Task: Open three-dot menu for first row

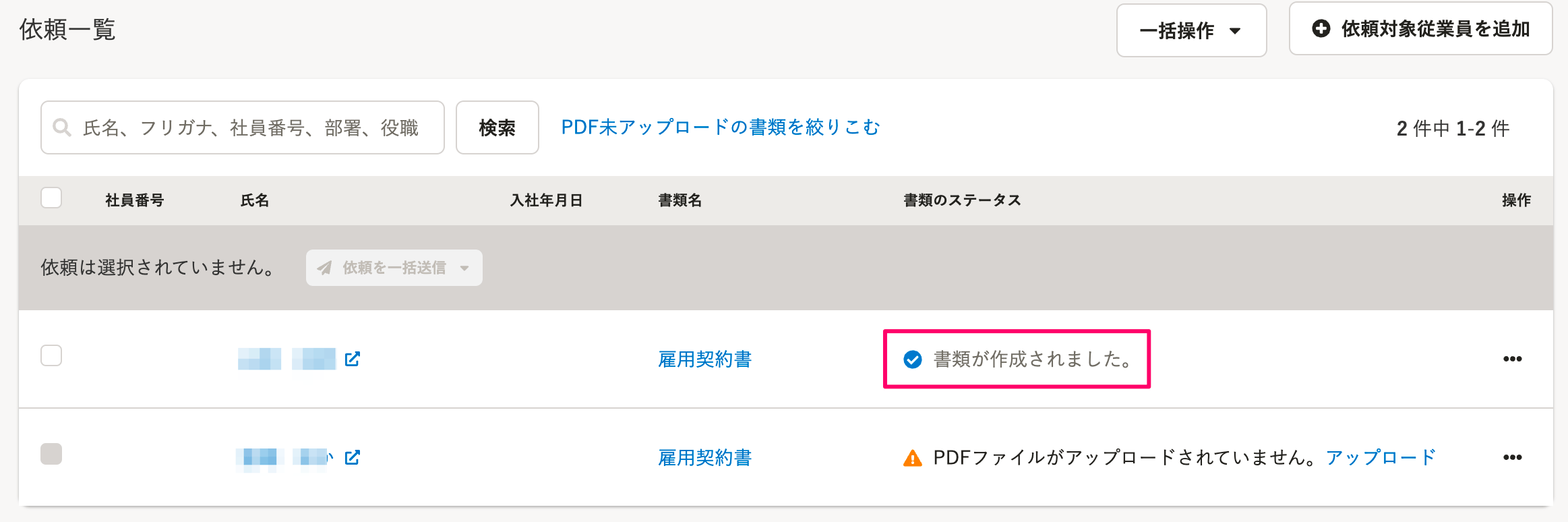Action: tap(1512, 359)
